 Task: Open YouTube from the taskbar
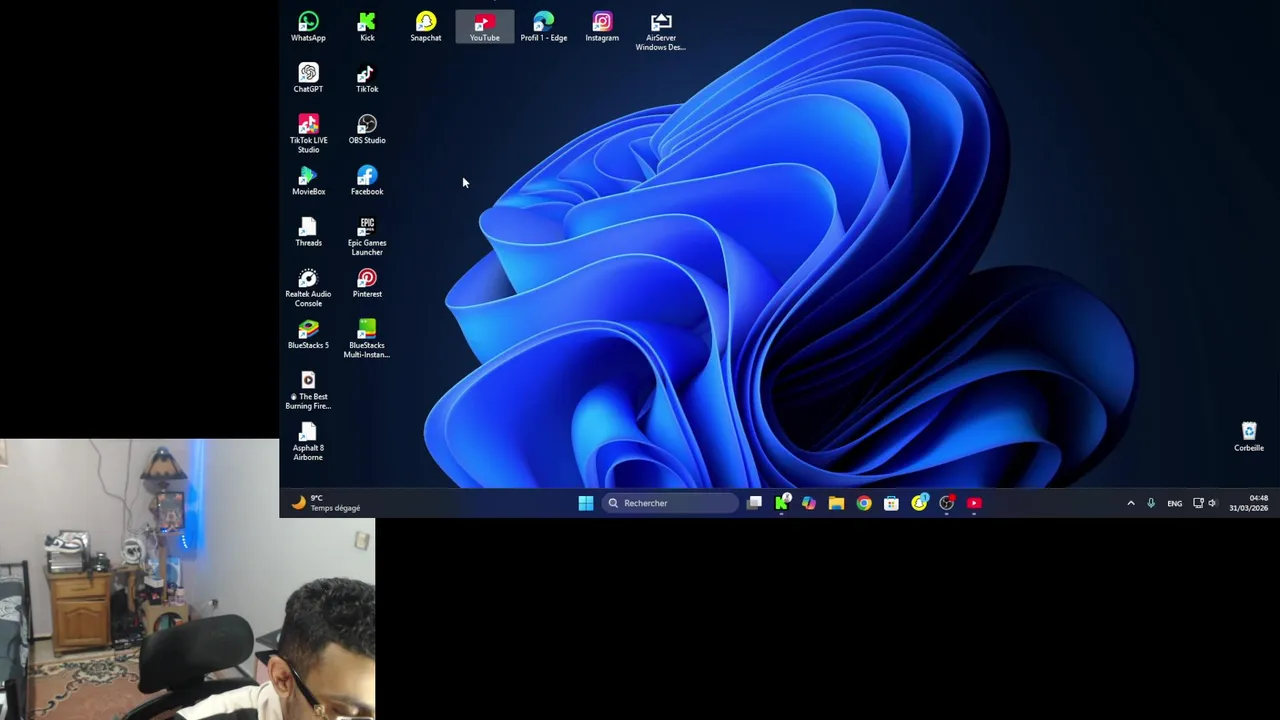[974, 503]
